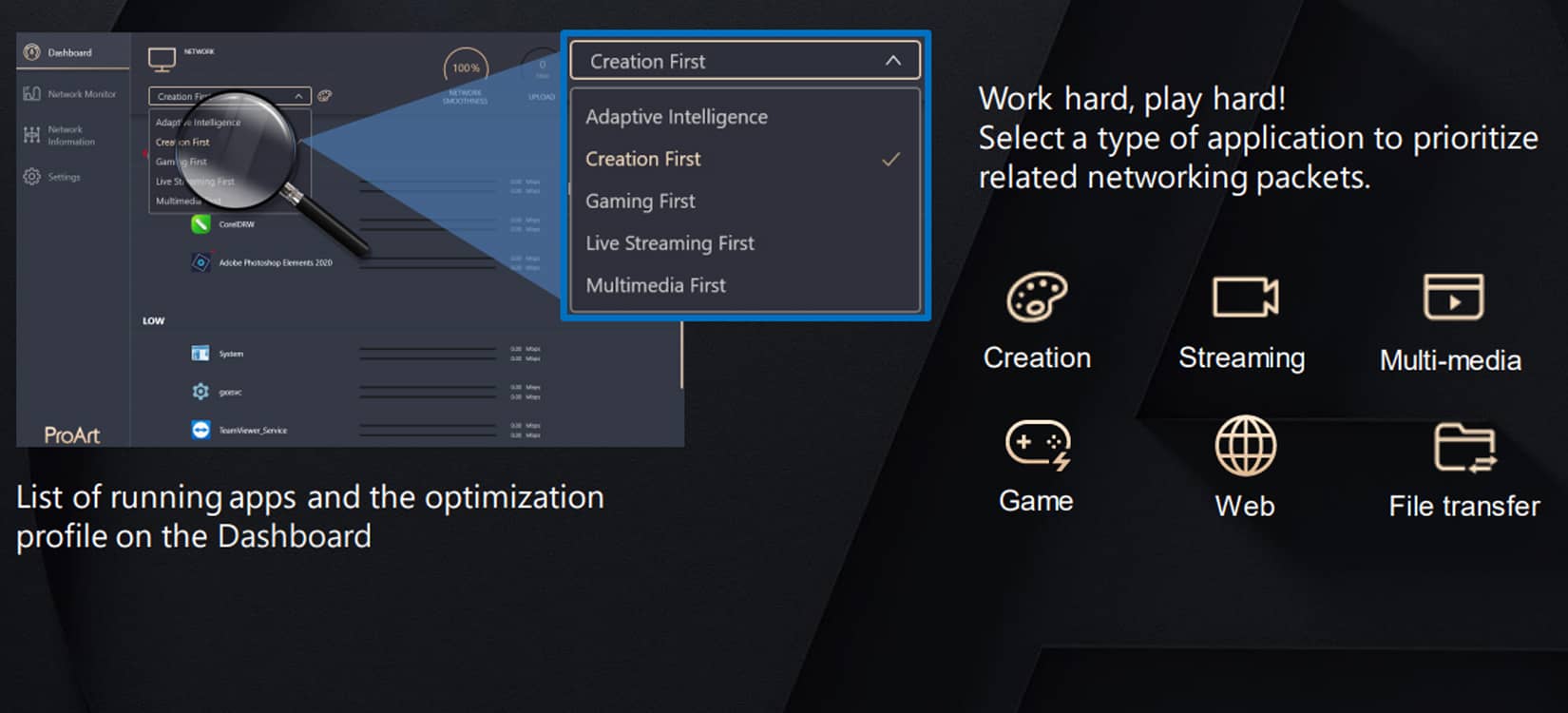Click the Streaming camera icon
This screenshot has width=1568, height=713.
[x=1245, y=298]
